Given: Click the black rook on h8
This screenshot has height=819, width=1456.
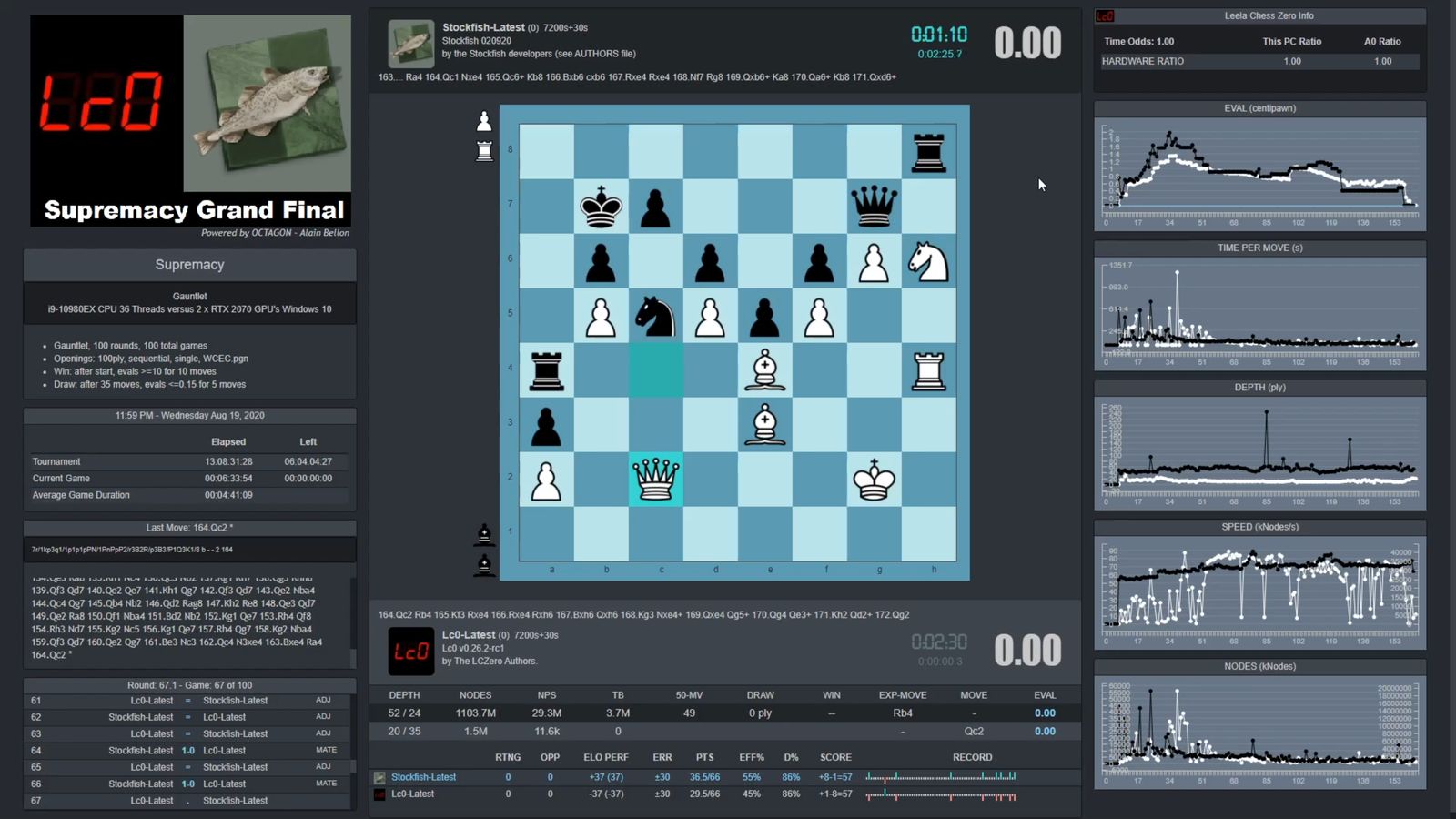Looking at the screenshot, I should pos(928,152).
